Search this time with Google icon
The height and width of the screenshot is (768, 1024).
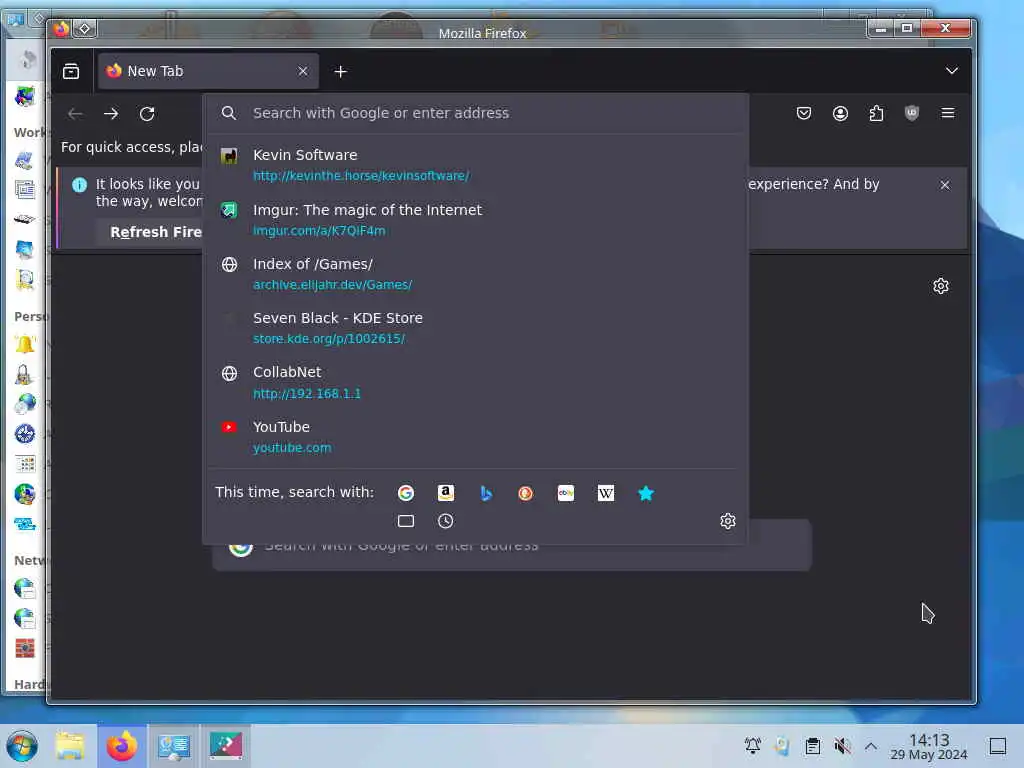[x=406, y=493]
